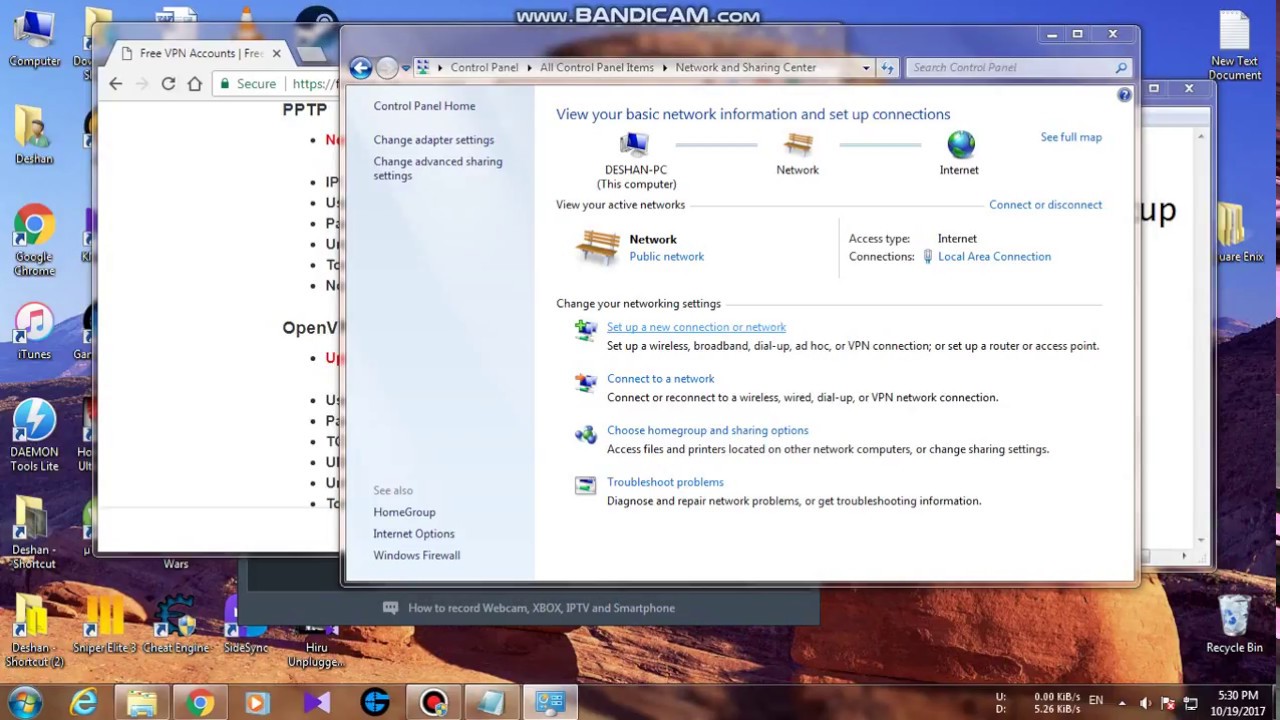The height and width of the screenshot is (720, 1280).
Task: Click the DESHAN-PC computer icon
Action: click(634, 145)
